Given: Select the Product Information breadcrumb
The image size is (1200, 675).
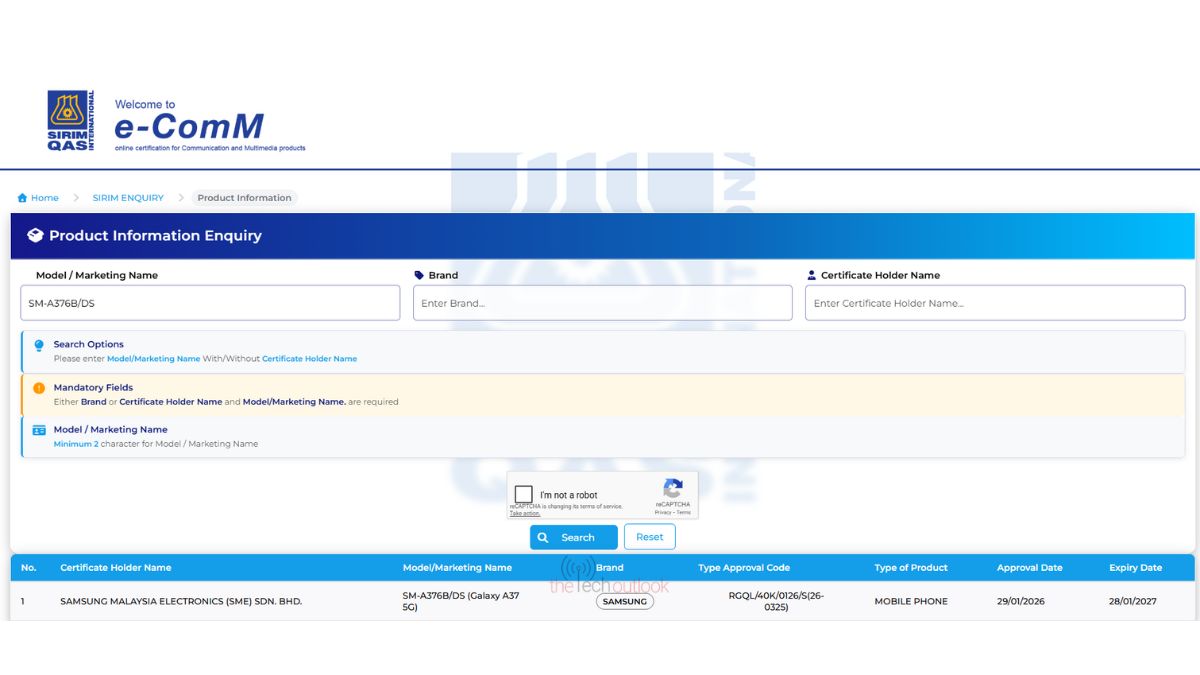Looking at the screenshot, I should click(x=244, y=198).
